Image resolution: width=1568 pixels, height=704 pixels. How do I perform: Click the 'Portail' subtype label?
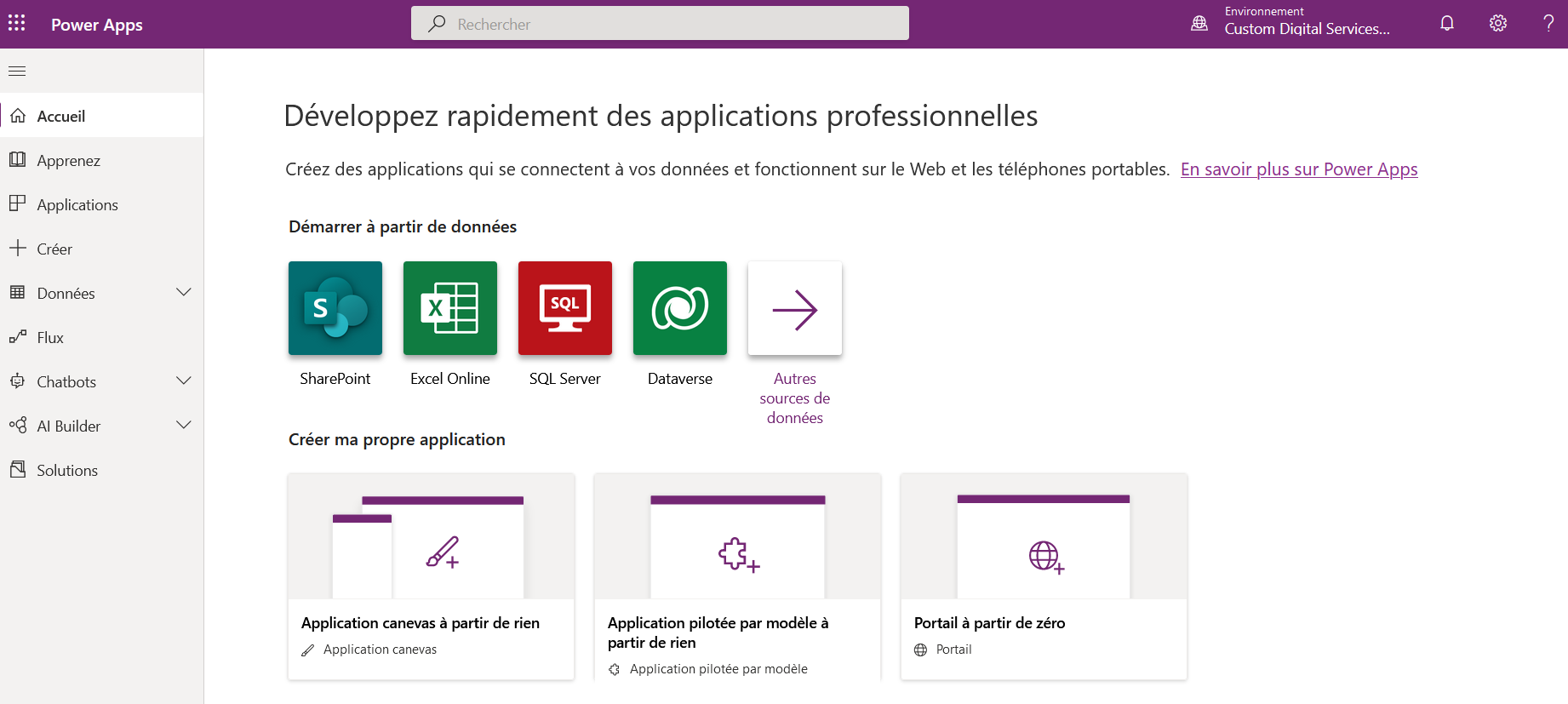tap(953, 650)
